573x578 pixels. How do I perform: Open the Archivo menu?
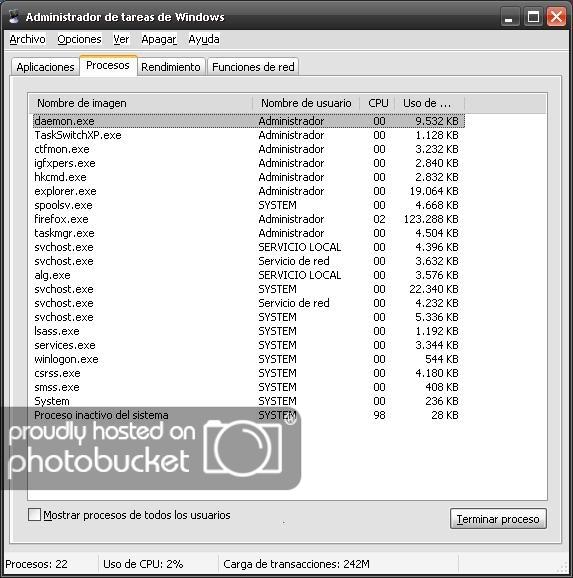27,39
